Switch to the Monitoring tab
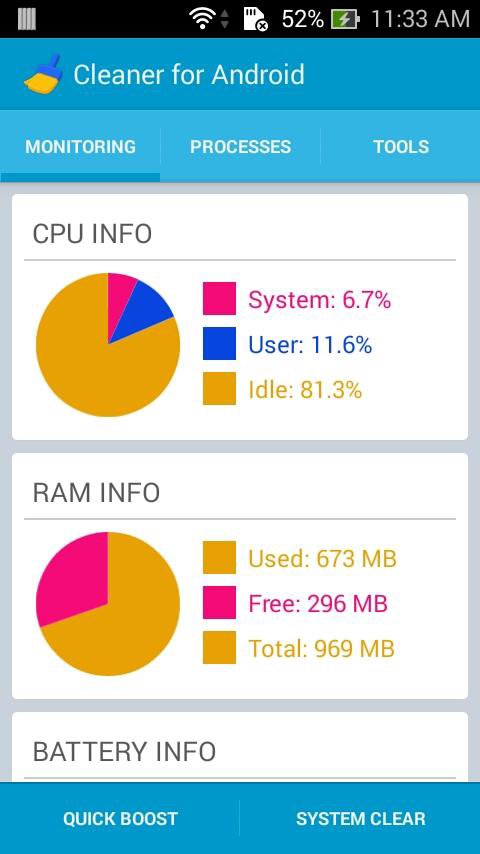The image size is (480, 854). click(x=80, y=147)
